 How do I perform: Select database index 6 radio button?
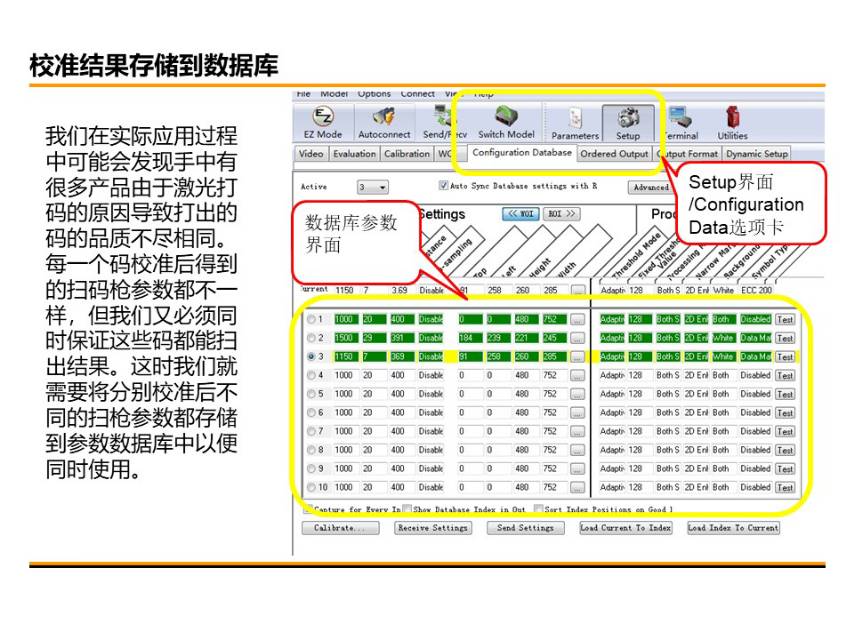[311, 412]
